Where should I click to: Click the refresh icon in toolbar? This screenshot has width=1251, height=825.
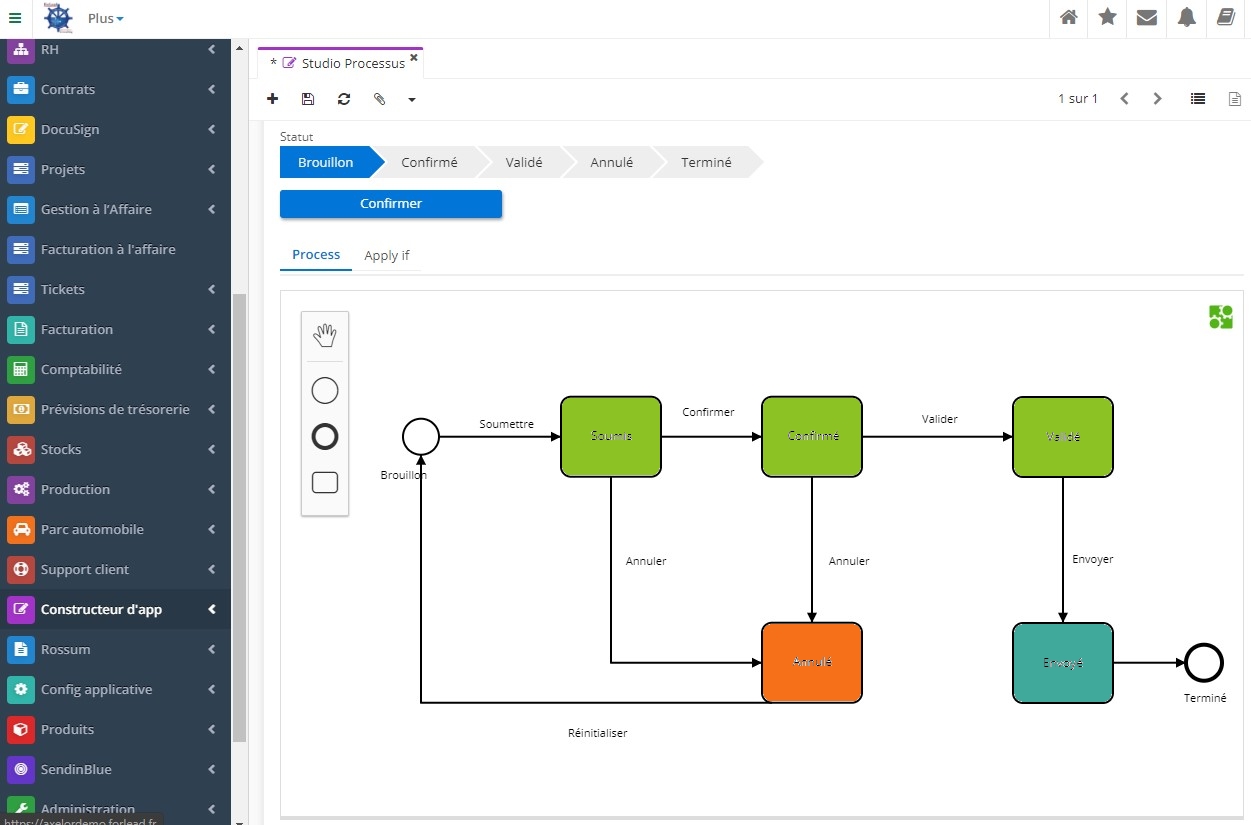pyautogui.click(x=344, y=99)
